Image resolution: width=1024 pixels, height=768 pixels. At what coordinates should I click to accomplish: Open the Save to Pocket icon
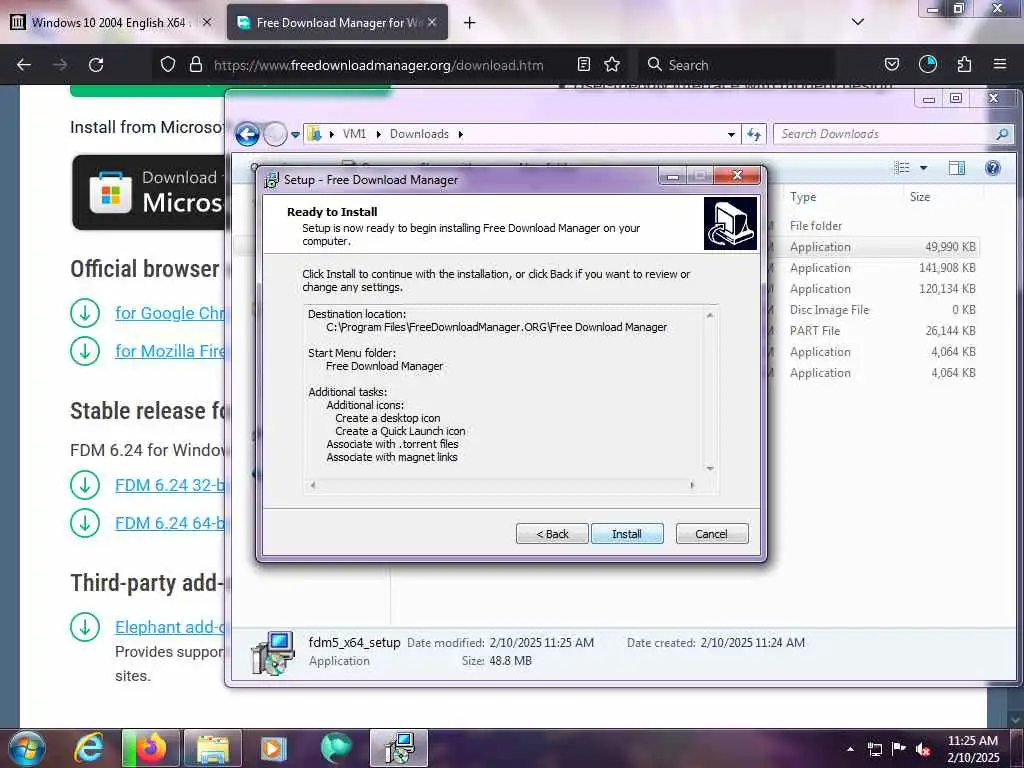[891, 65]
